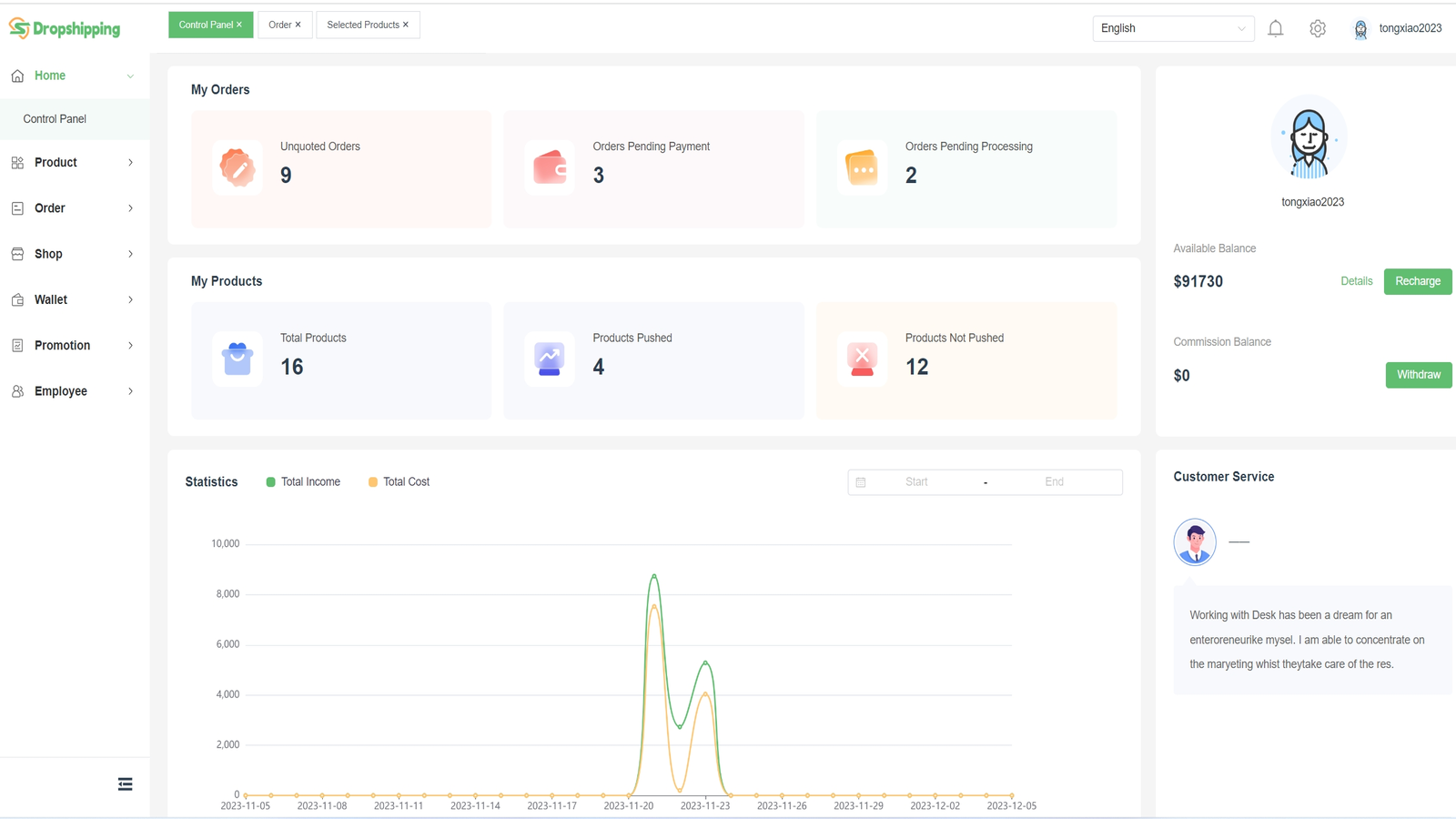Toggle the Total Cost legend in Statistics
1456x819 pixels.
[x=398, y=481]
